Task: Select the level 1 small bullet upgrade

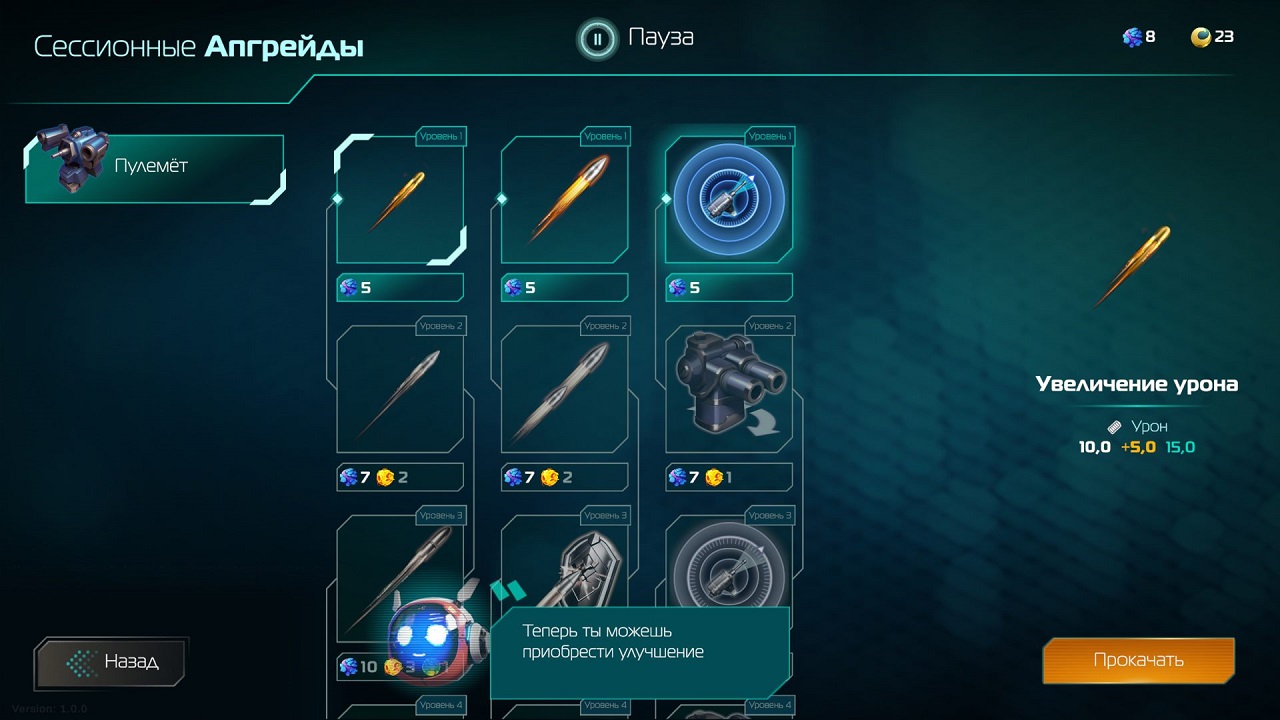Action: [x=400, y=200]
